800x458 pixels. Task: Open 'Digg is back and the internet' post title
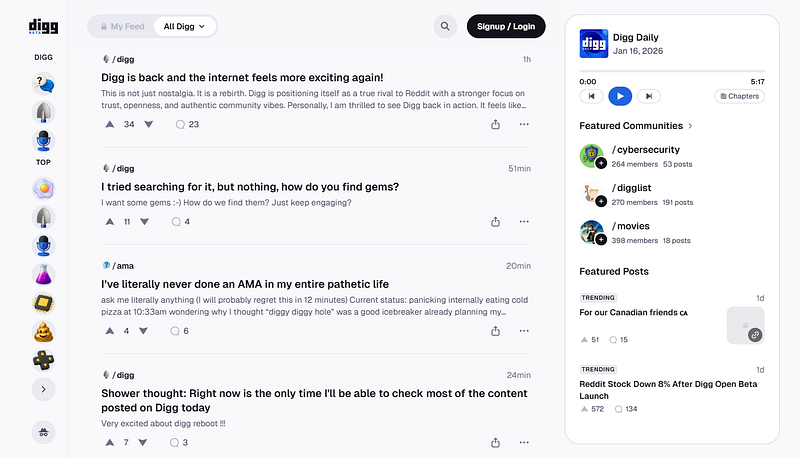(x=242, y=78)
